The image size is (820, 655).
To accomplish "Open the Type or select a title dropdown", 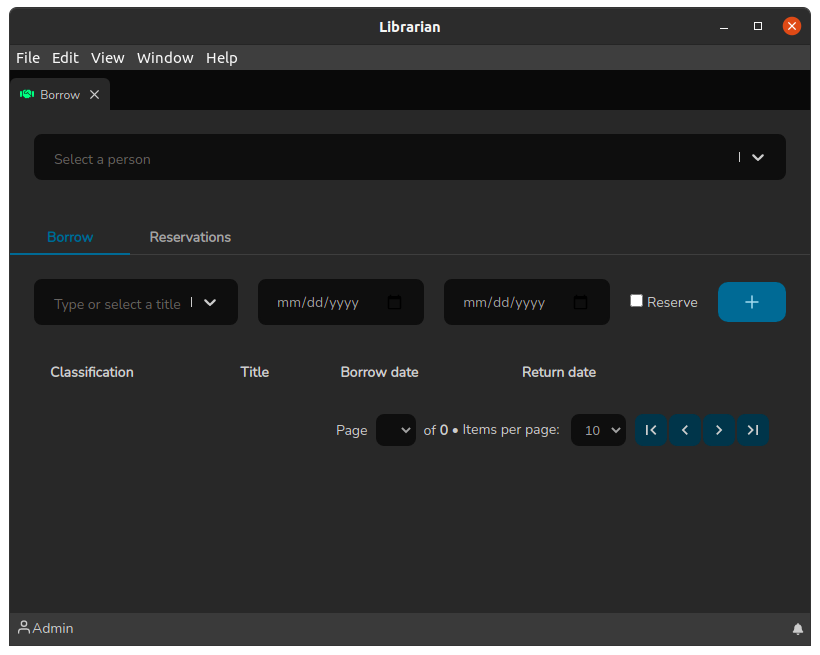I will pyautogui.click(x=209, y=302).
